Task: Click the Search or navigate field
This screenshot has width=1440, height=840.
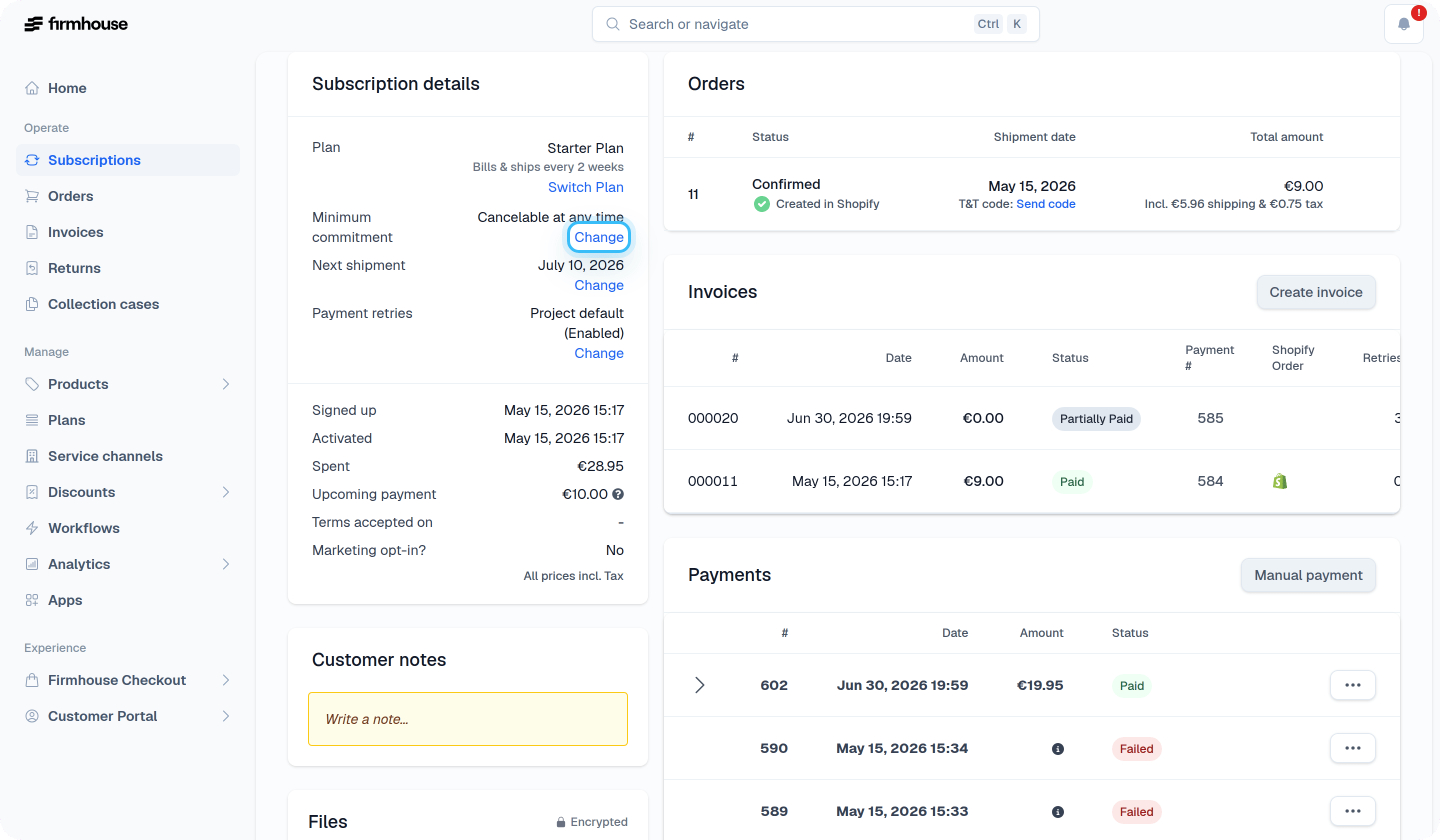Action: (815, 24)
